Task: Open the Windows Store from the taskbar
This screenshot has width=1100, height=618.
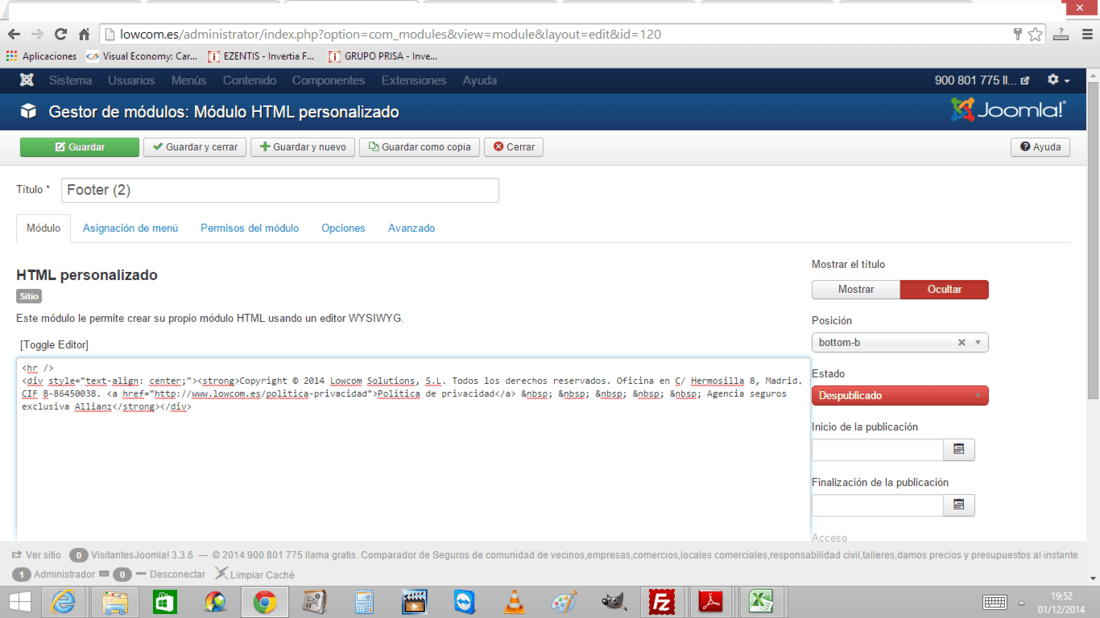Action: click(x=165, y=602)
